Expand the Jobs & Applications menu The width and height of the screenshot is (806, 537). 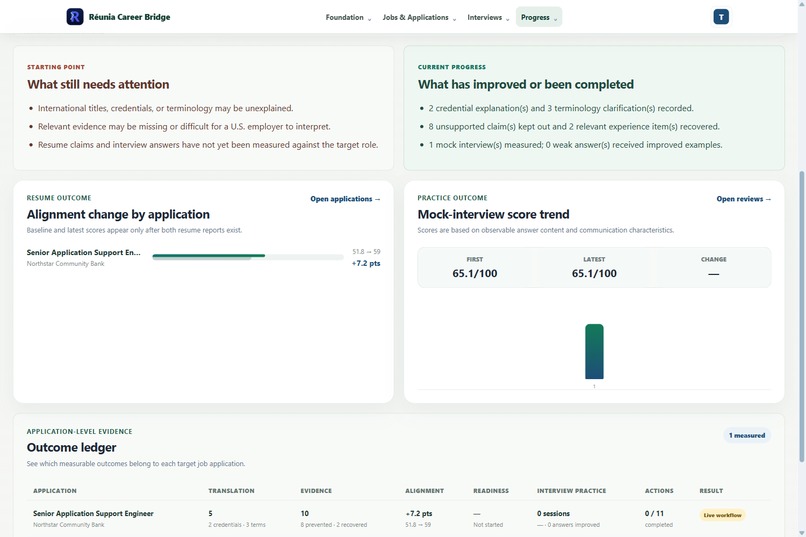click(419, 17)
